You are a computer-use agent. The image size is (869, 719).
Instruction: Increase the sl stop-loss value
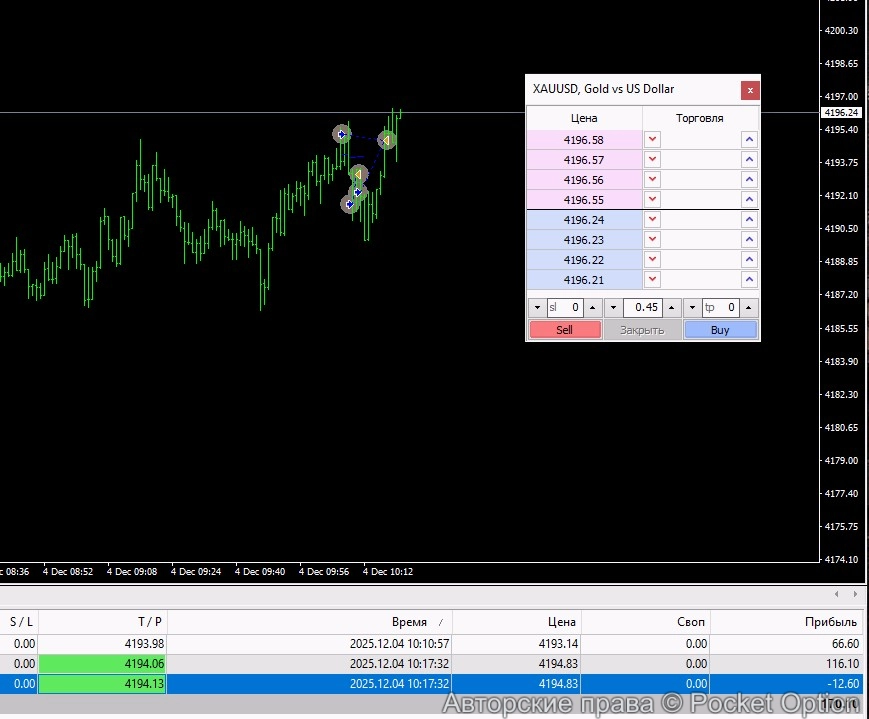click(592, 308)
